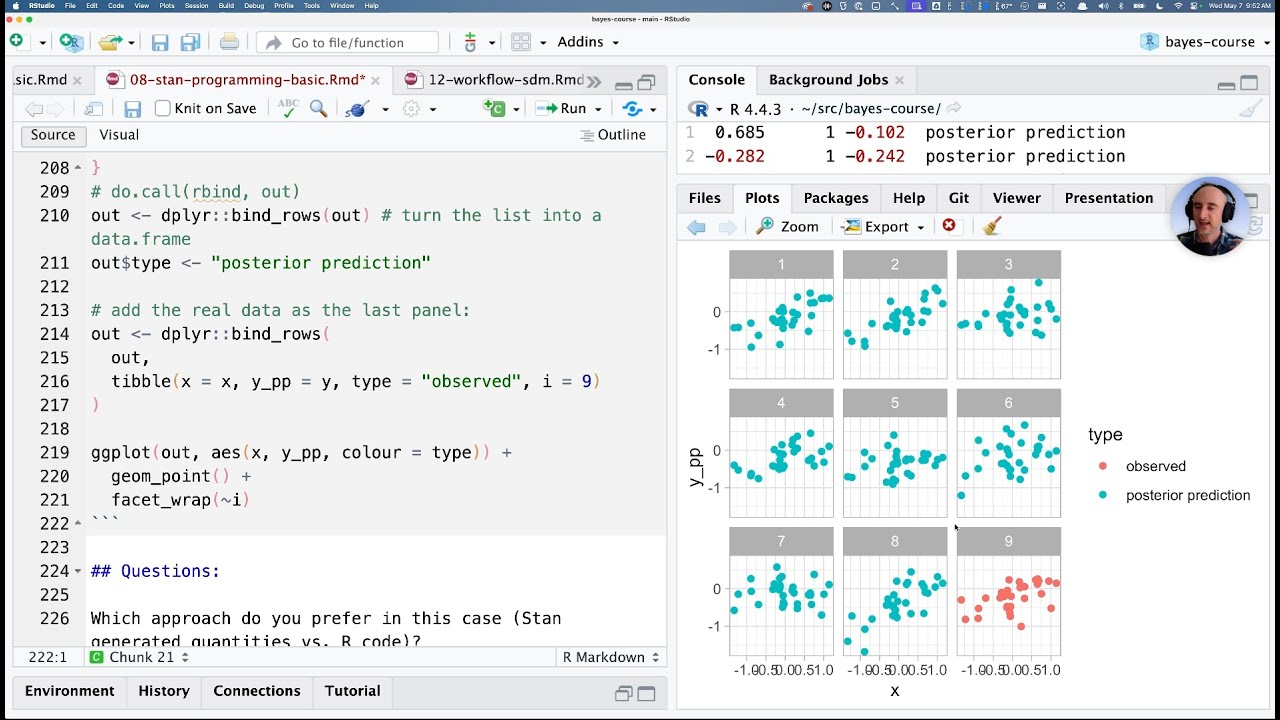
Task: Open Chunk 21 navigation dropdown
Action: point(138,657)
